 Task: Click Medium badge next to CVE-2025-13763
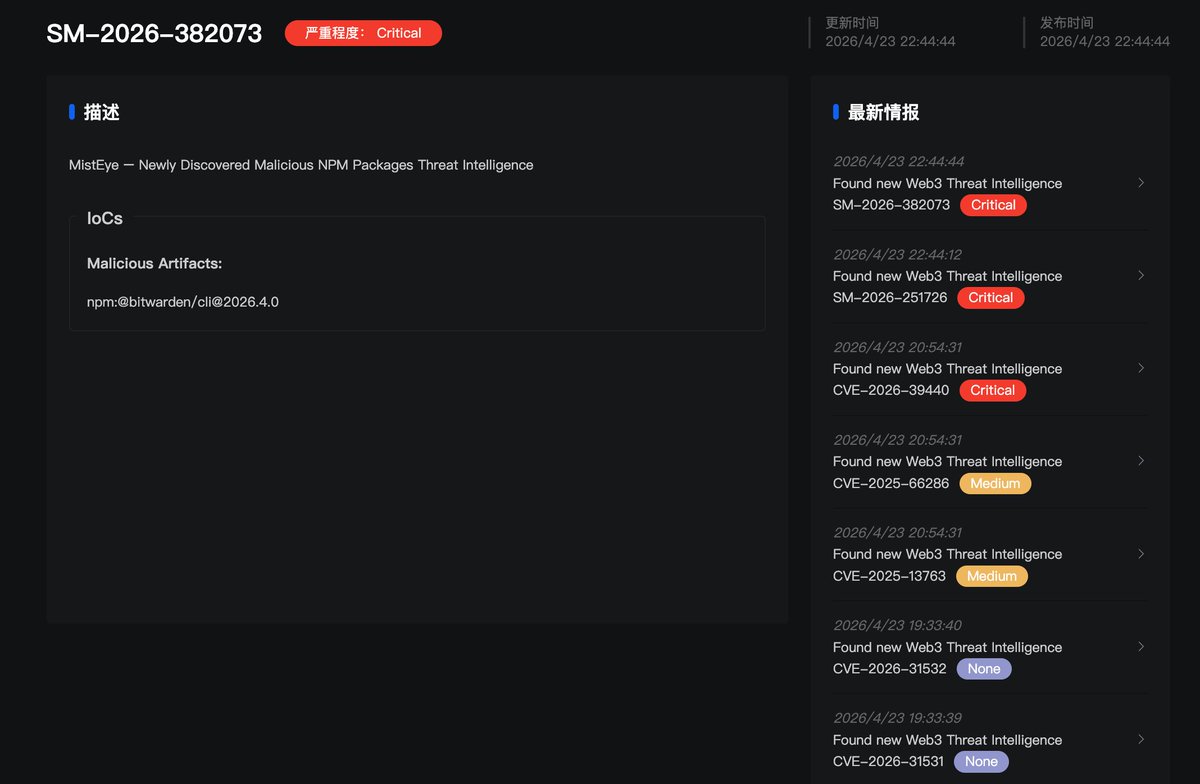tap(992, 577)
